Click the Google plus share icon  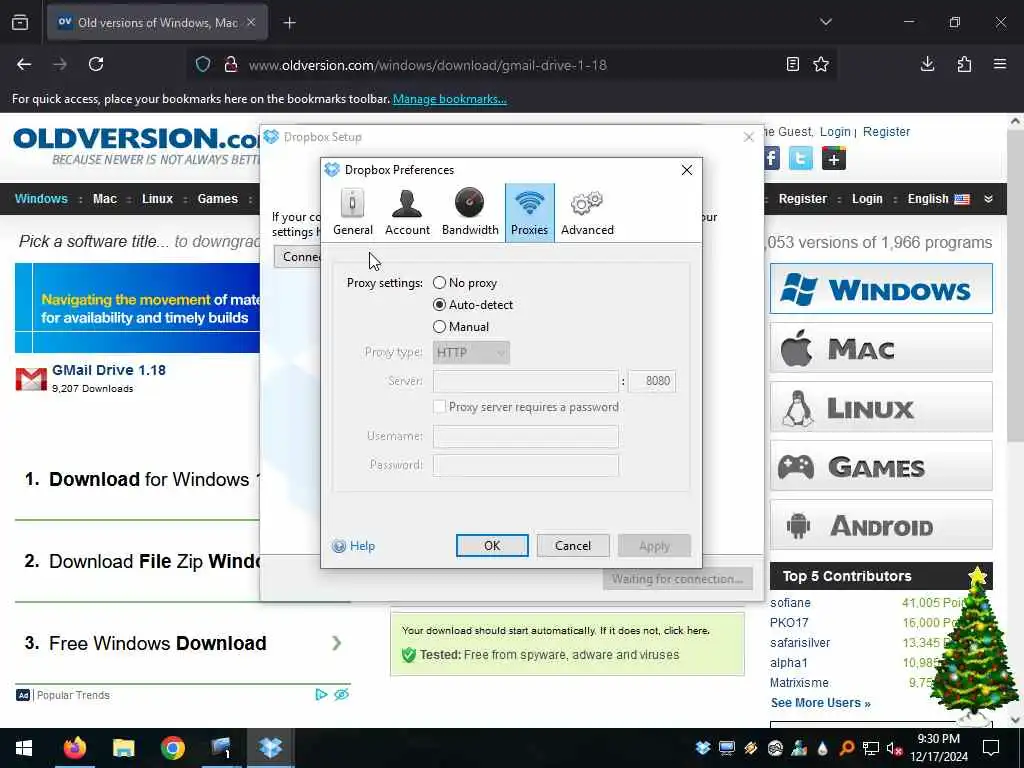pos(833,158)
